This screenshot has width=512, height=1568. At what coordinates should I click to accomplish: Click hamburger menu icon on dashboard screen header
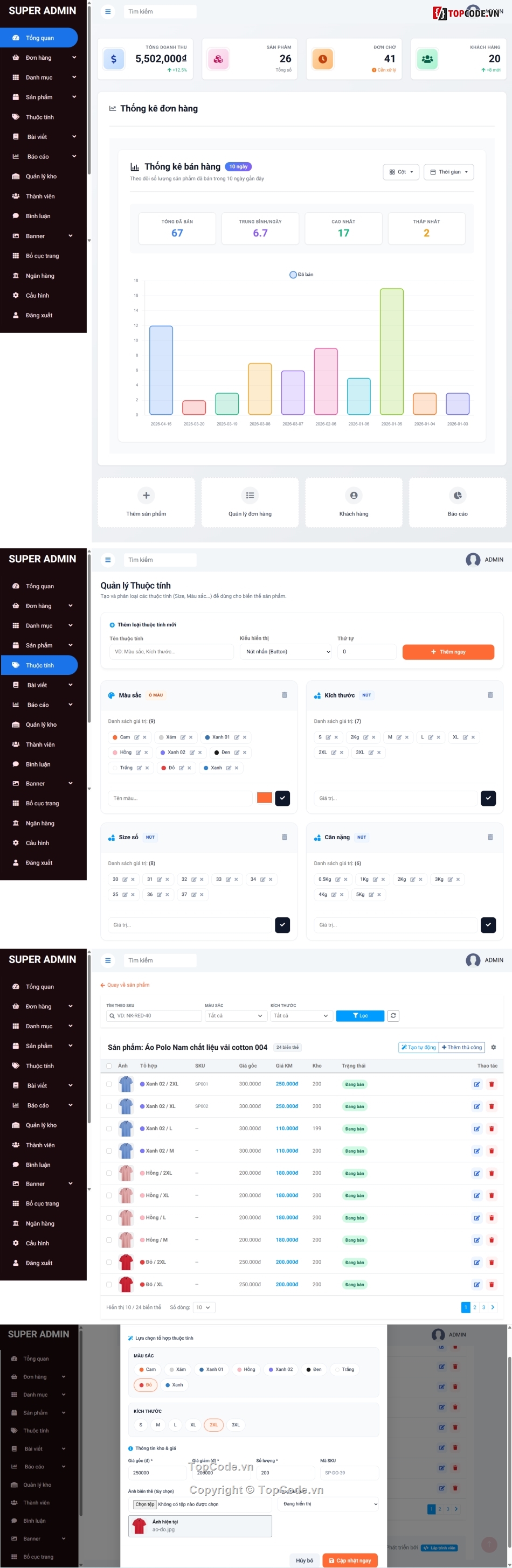pos(108,11)
